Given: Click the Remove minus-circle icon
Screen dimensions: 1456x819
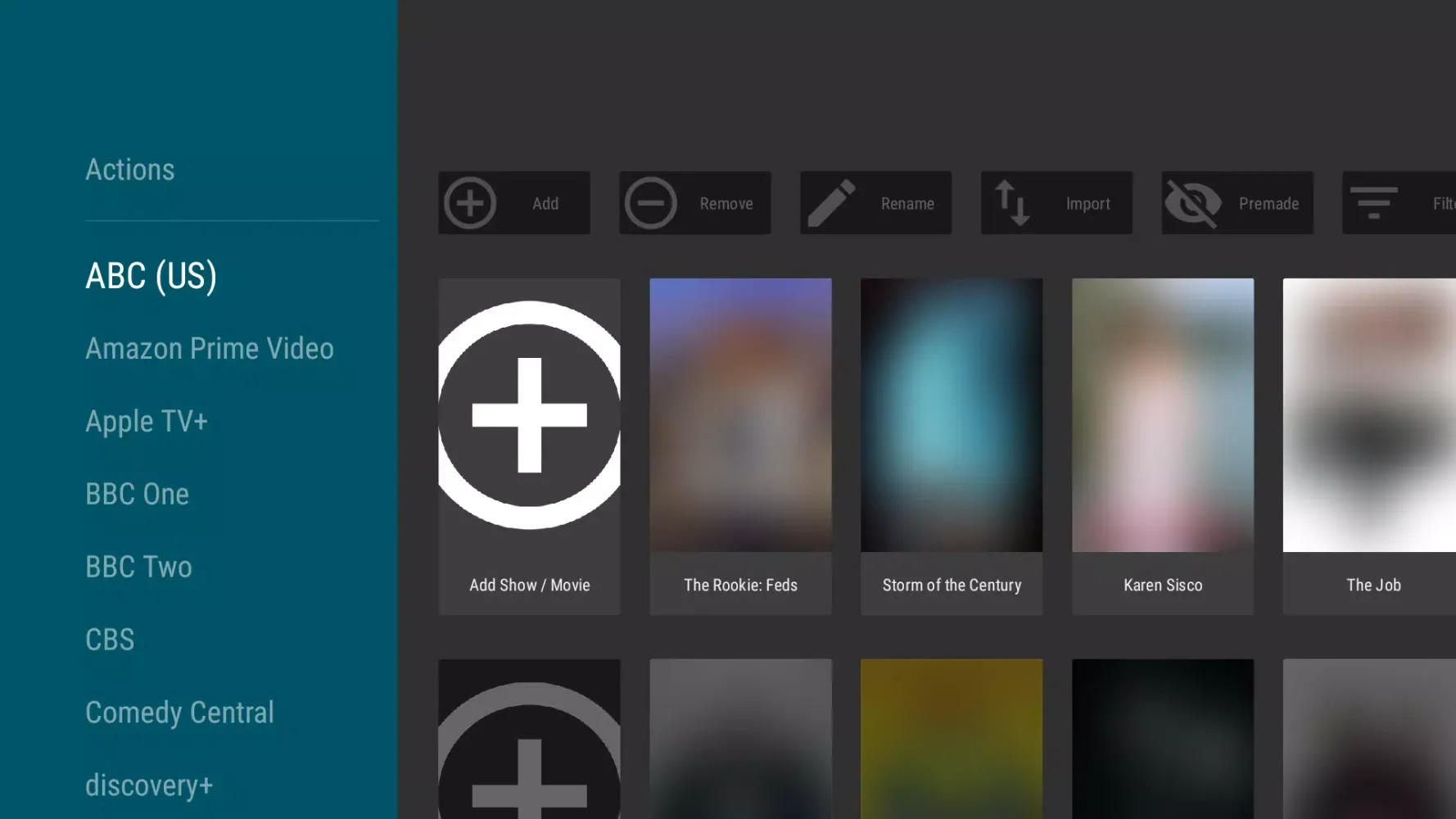Looking at the screenshot, I should [x=651, y=203].
